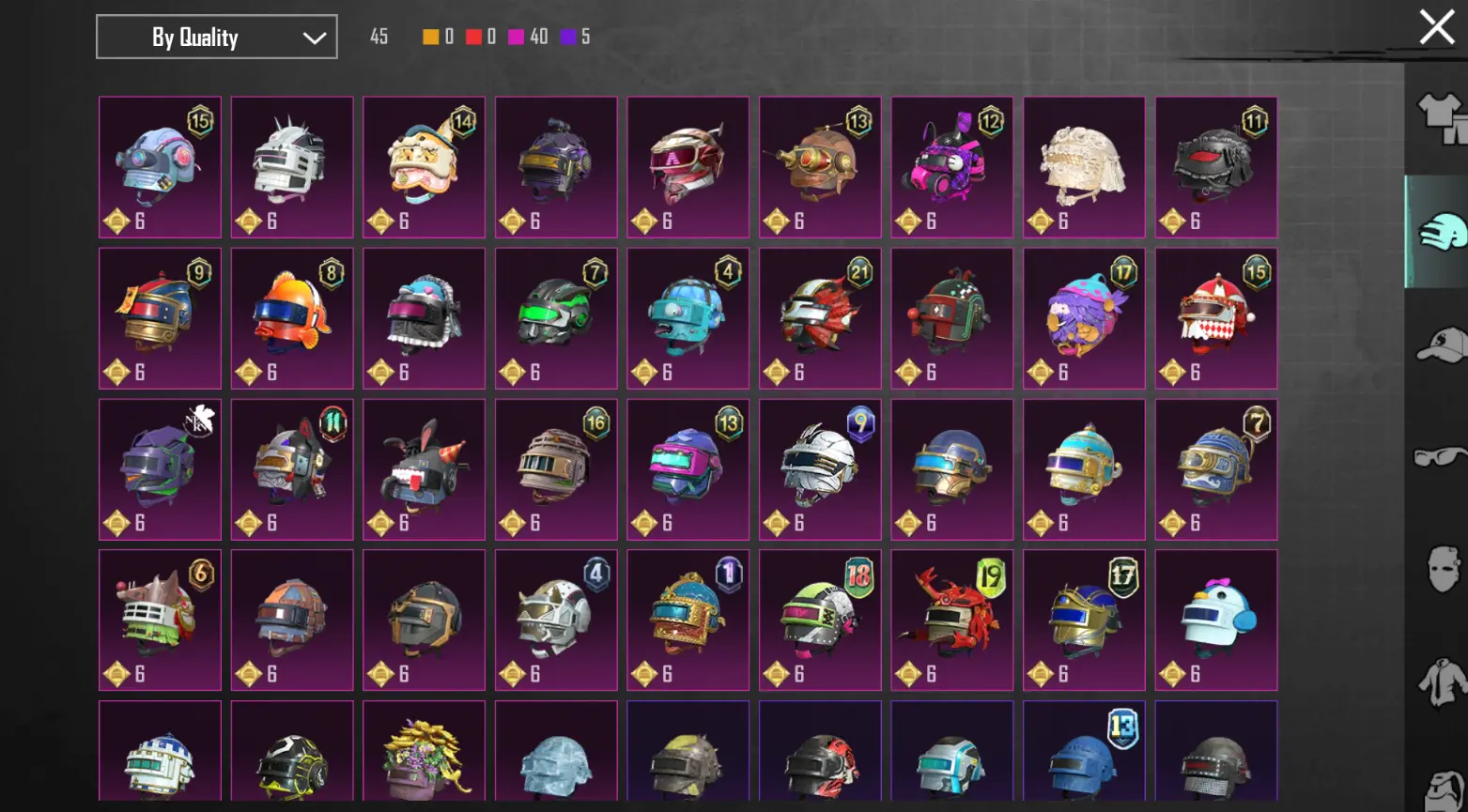This screenshot has height=812, width=1468.
Task: Filter by red quality indicator
Action: (473, 37)
